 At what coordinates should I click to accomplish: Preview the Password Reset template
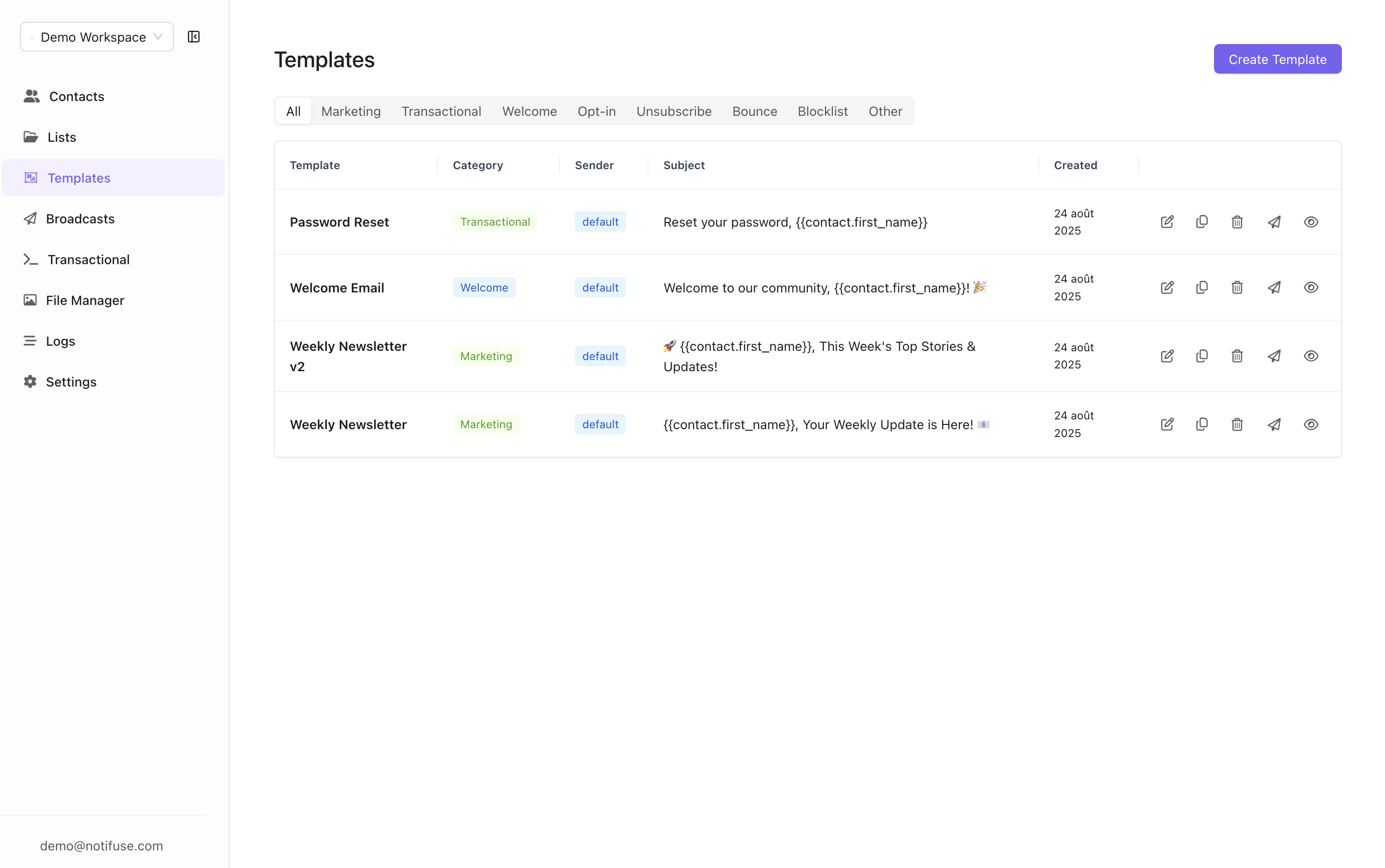pyautogui.click(x=1310, y=222)
